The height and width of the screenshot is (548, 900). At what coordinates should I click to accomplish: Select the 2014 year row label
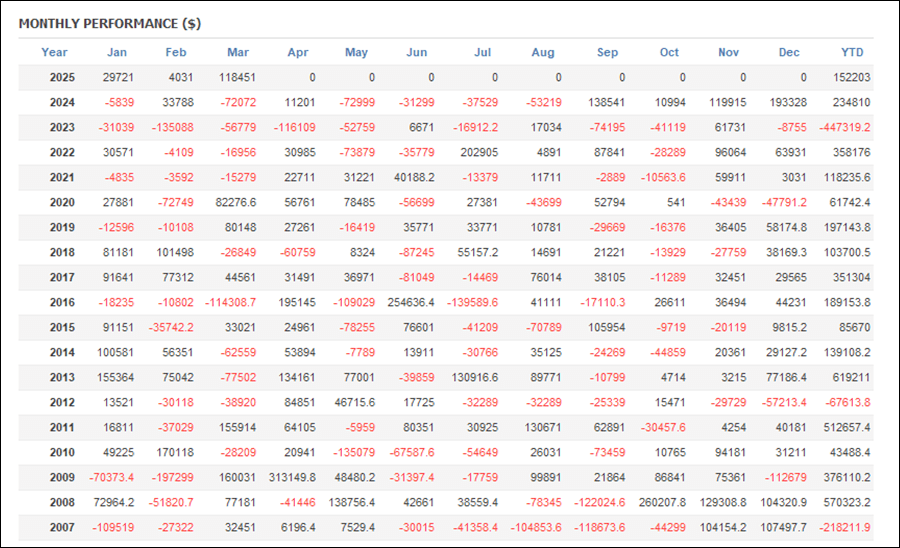tap(62, 352)
